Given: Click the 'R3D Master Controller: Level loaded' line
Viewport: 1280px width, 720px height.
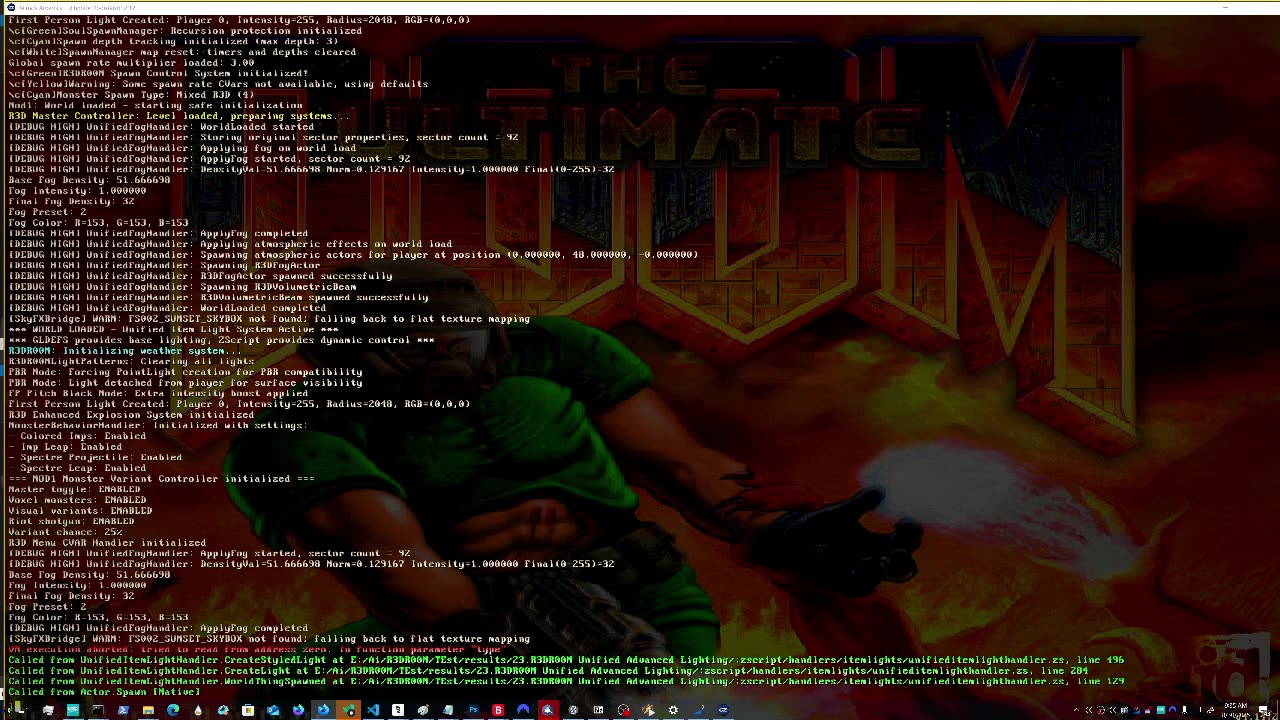Looking at the screenshot, I should click(178, 116).
